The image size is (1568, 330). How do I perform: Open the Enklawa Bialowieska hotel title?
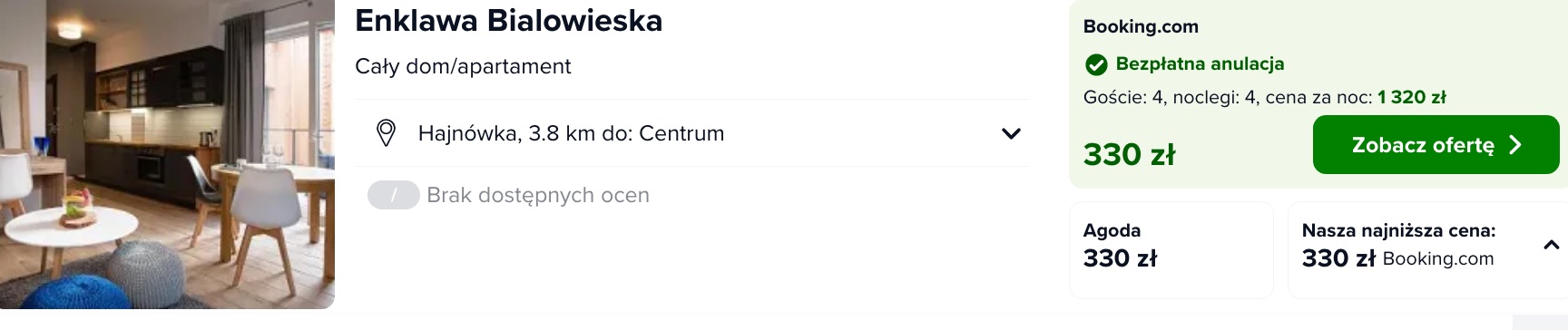(x=509, y=21)
